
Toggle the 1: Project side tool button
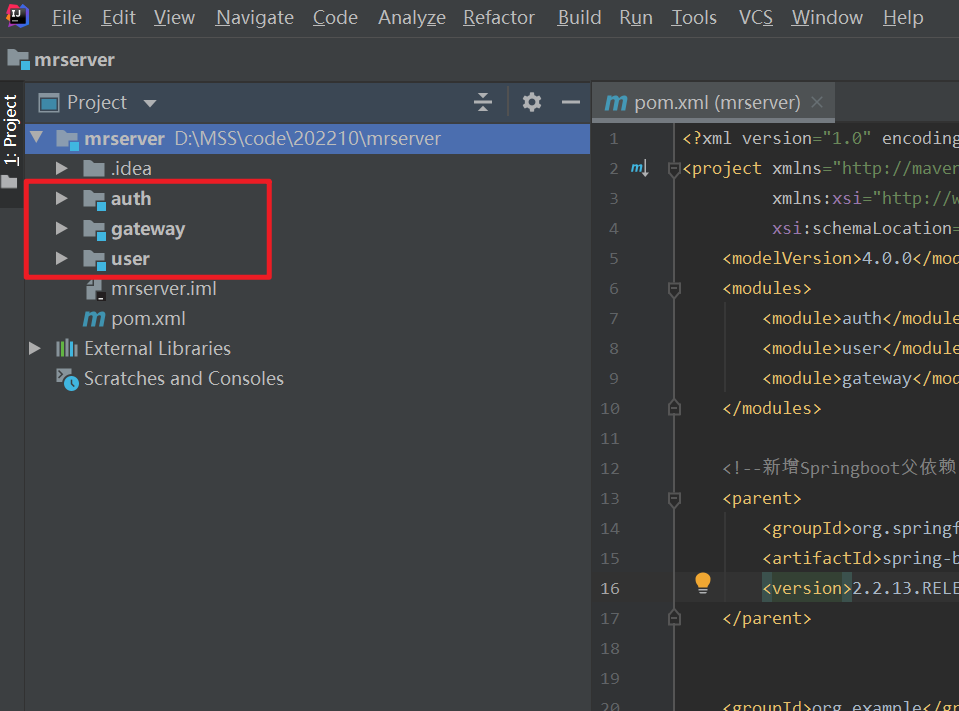pyautogui.click(x=11, y=130)
